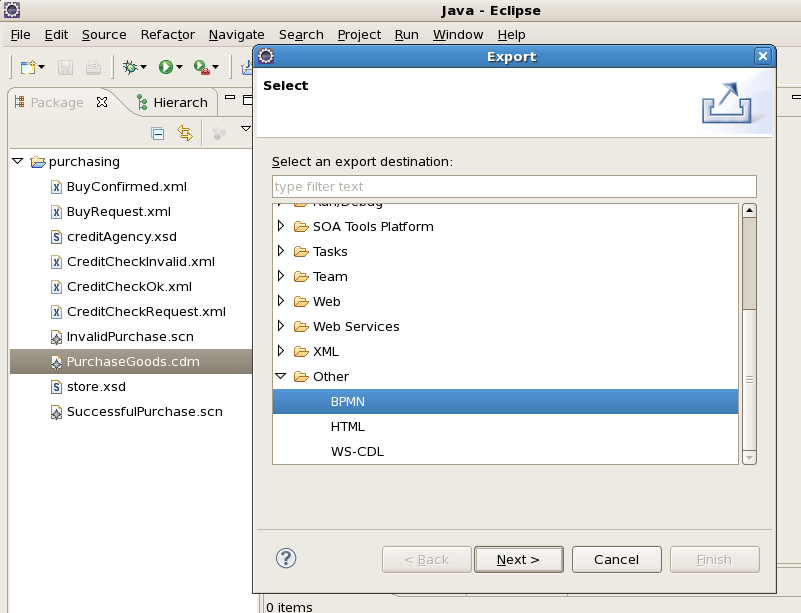801x613 pixels.
Task: Click the BuyConfirmed.xml file icon
Action: pos(56,187)
